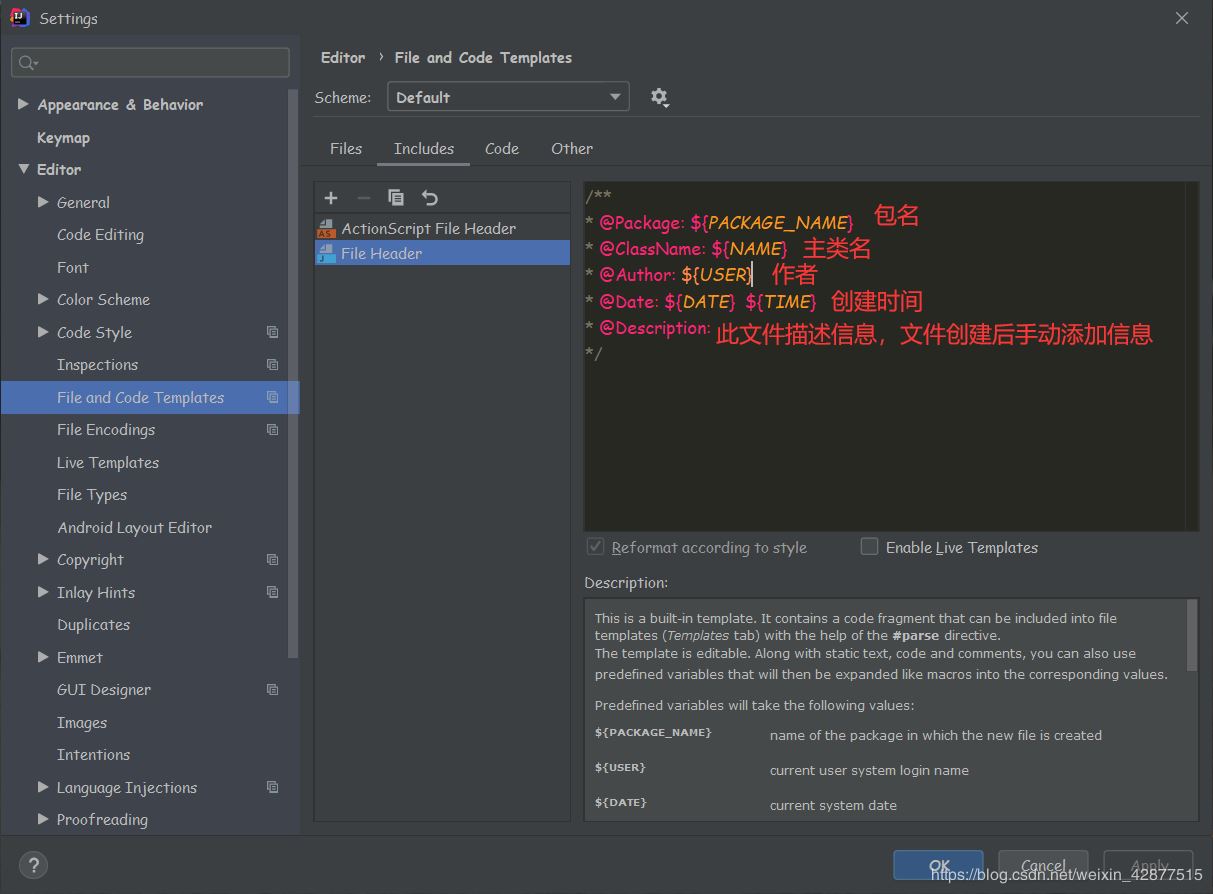The width and height of the screenshot is (1213, 894).
Task: Collapse the Editor tree section
Action: click(23, 169)
